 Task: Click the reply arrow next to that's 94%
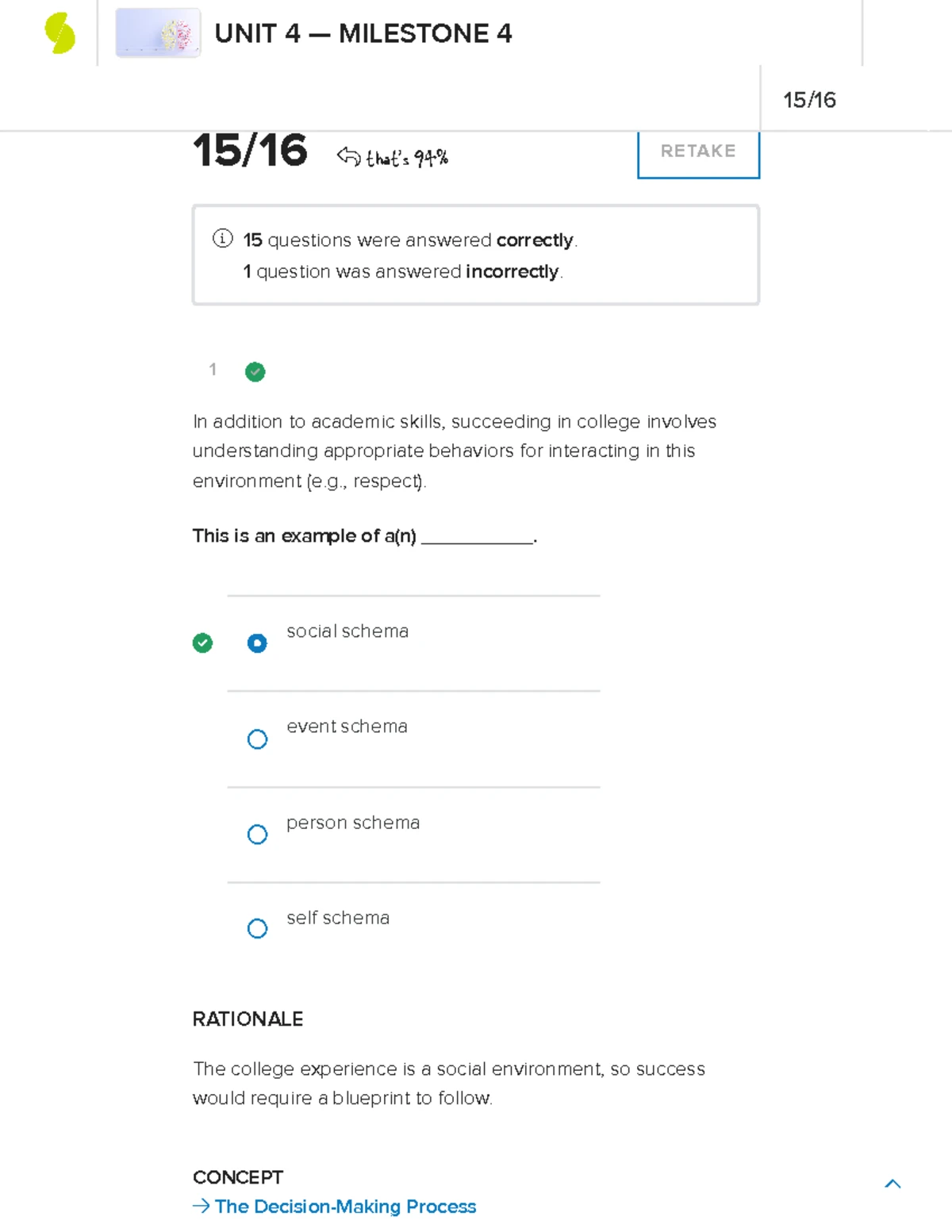(x=348, y=156)
